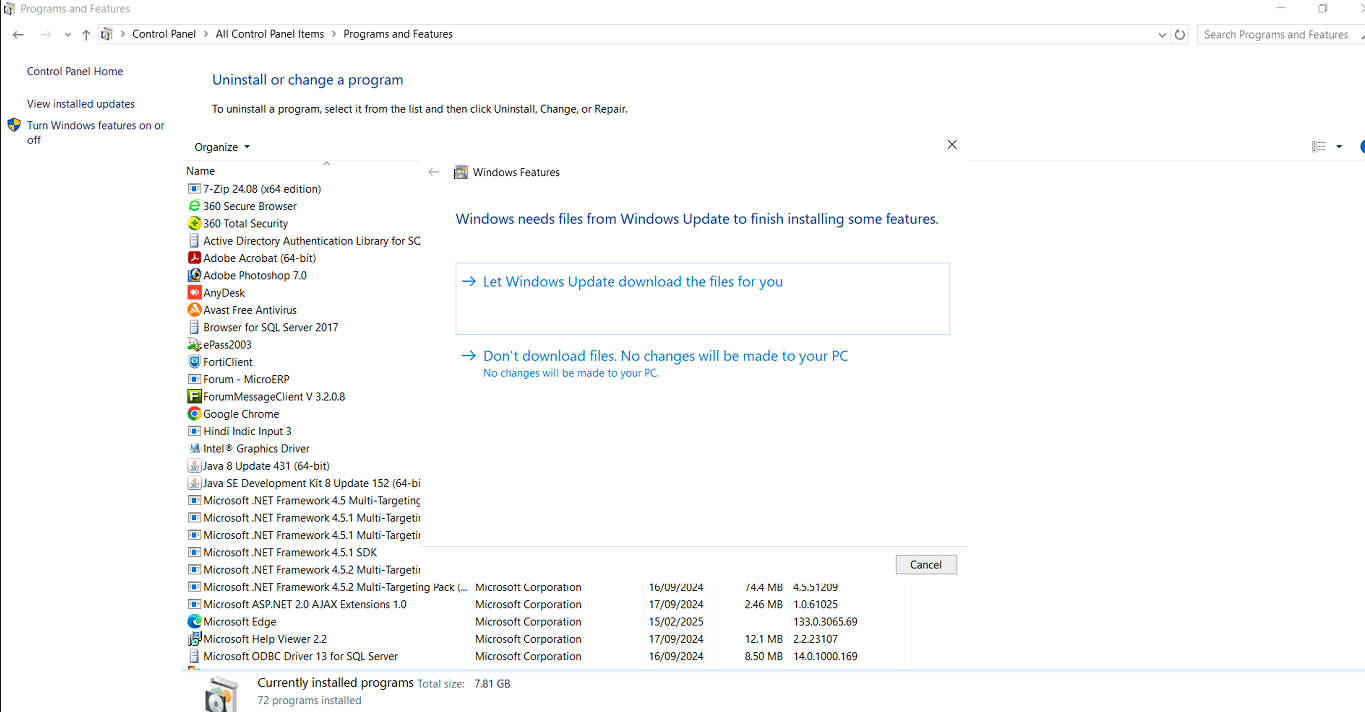Image resolution: width=1365 pixels, height=712 pixels.
Task: Click the Java SE Development Kit icon
Action: point(194,483)
